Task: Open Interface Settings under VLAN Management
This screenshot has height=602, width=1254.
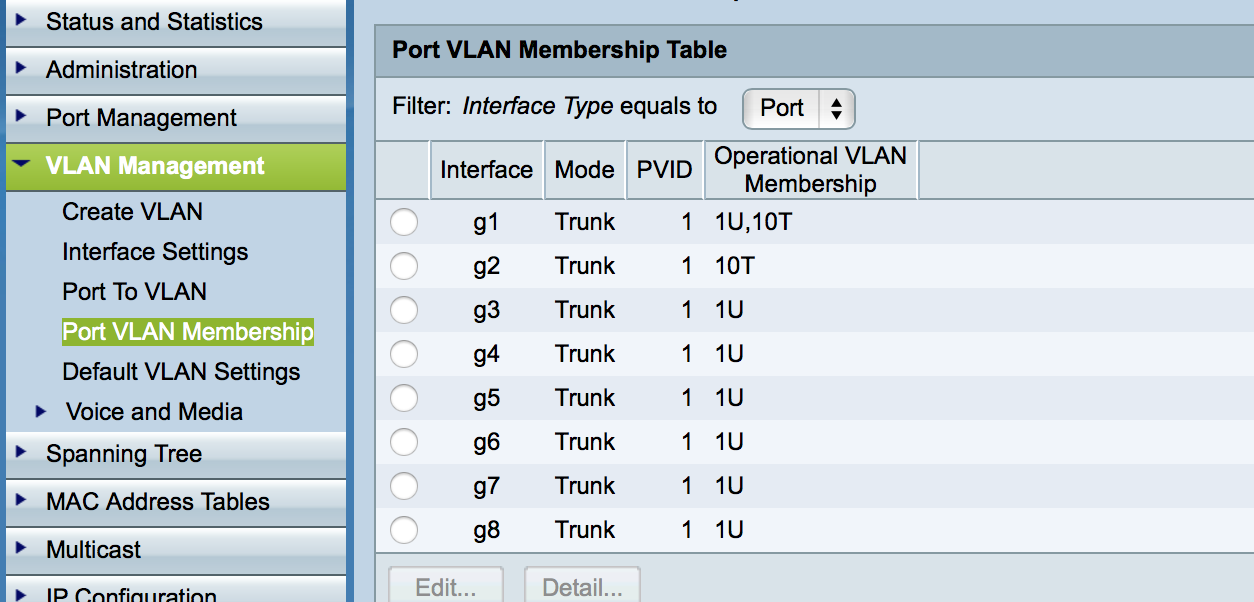Action: click(155, 252)
